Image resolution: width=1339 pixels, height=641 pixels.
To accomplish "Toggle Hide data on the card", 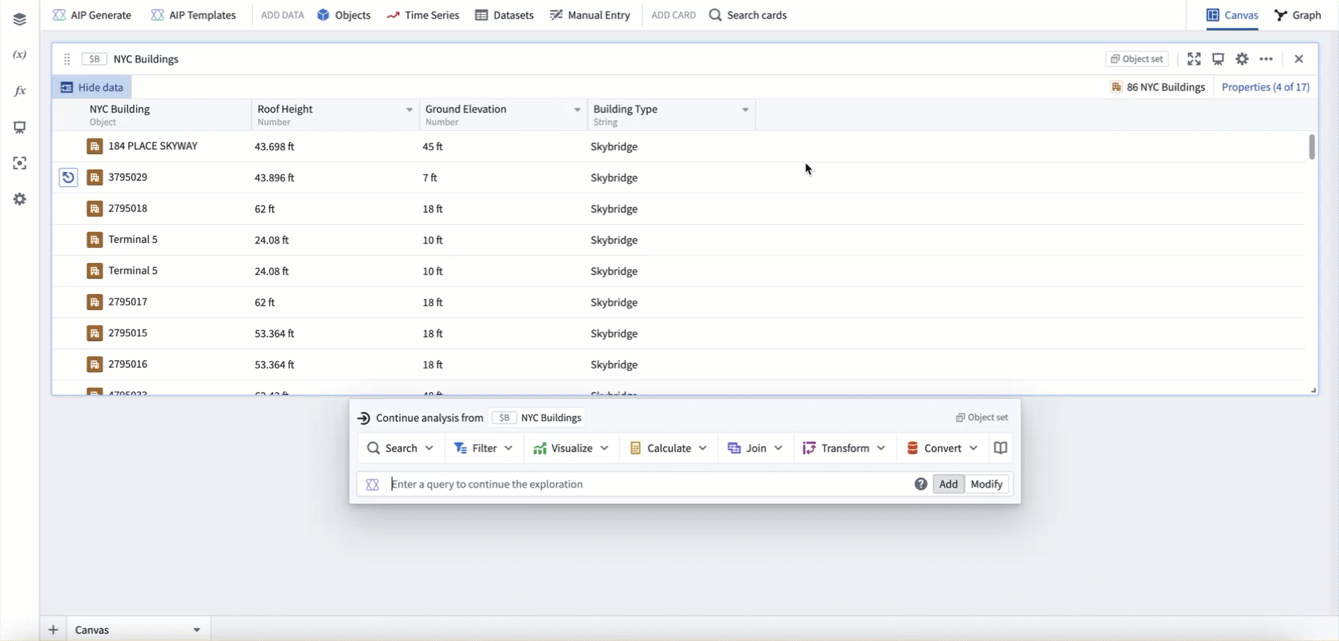I will click(92, 87).
